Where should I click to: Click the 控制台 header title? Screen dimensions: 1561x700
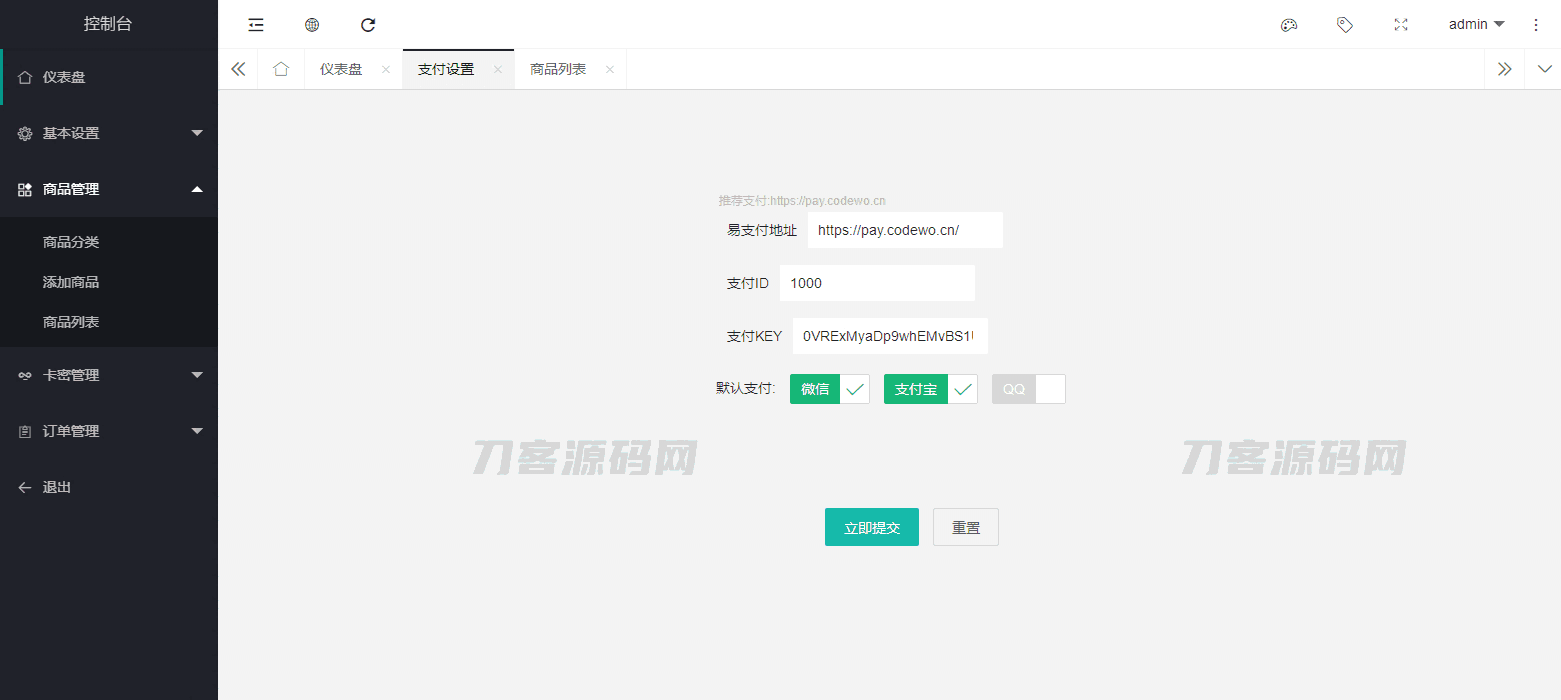108,24
